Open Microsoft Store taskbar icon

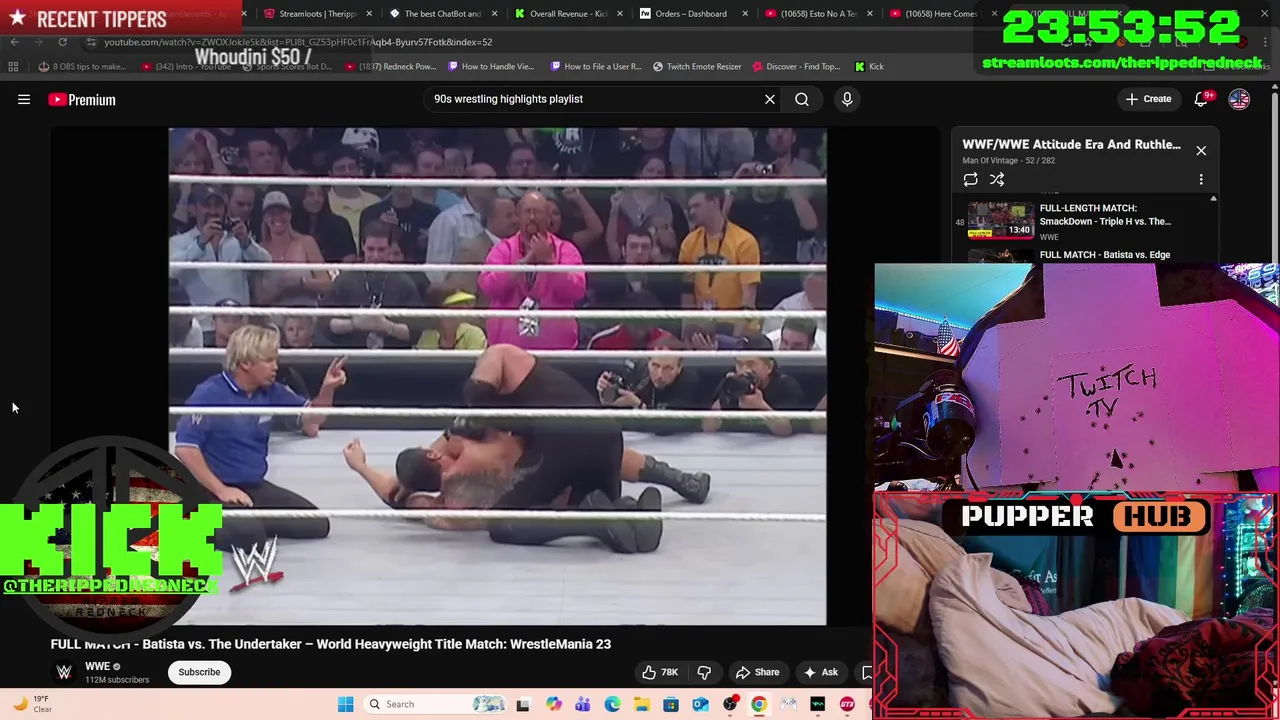pos(671,704)
